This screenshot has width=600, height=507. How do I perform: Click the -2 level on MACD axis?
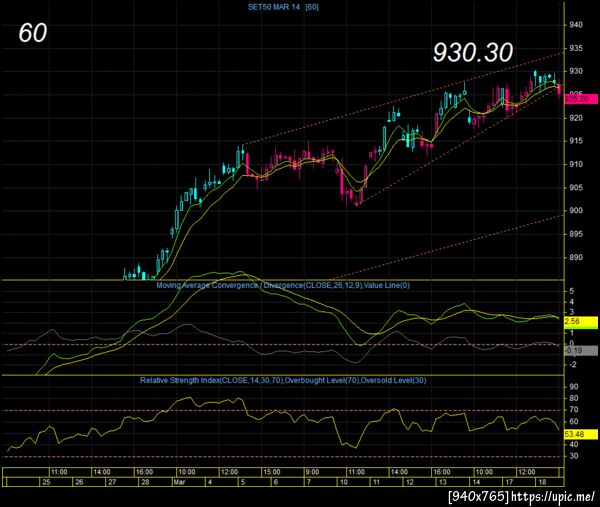point(572,365)
